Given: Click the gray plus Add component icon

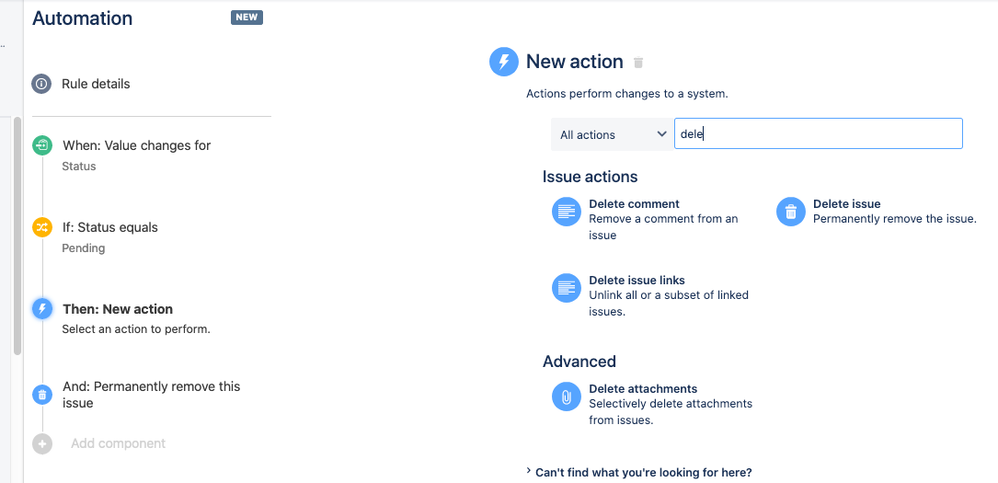Looking at the screenshot, I should [x=42, y=444].
